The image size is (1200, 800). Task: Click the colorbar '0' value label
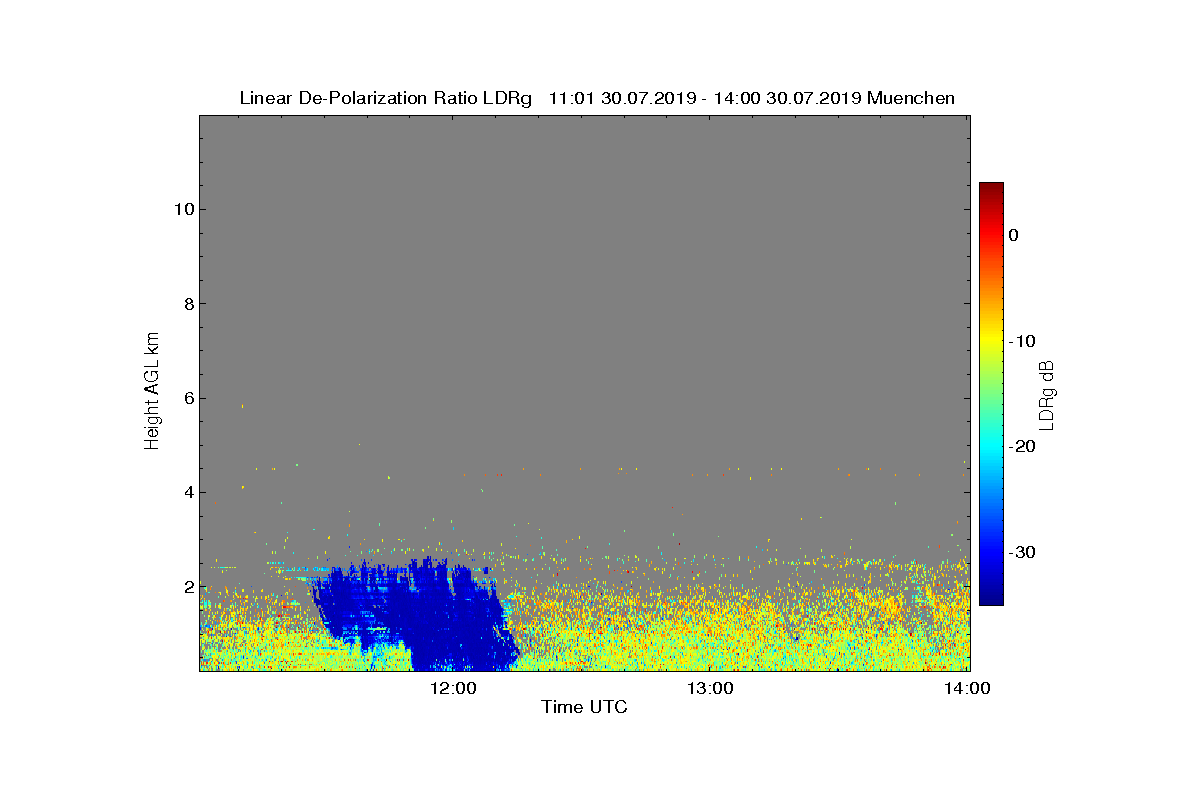click(x=1013, y=235)
